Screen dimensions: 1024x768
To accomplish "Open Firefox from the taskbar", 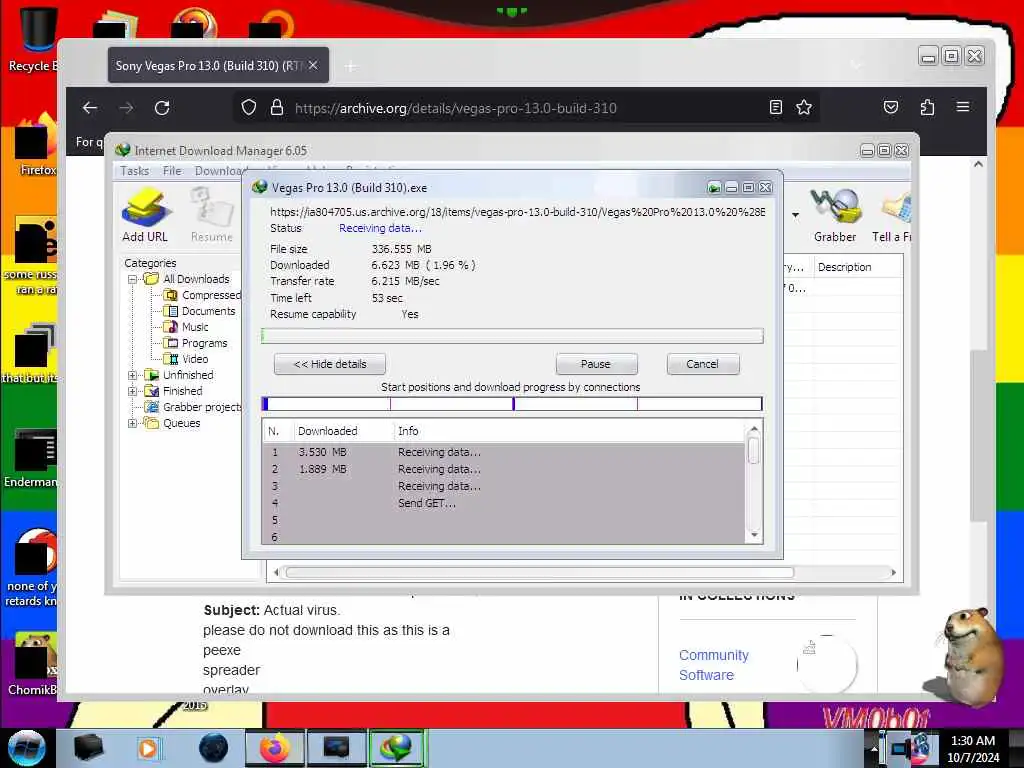I will coord(275,748).
